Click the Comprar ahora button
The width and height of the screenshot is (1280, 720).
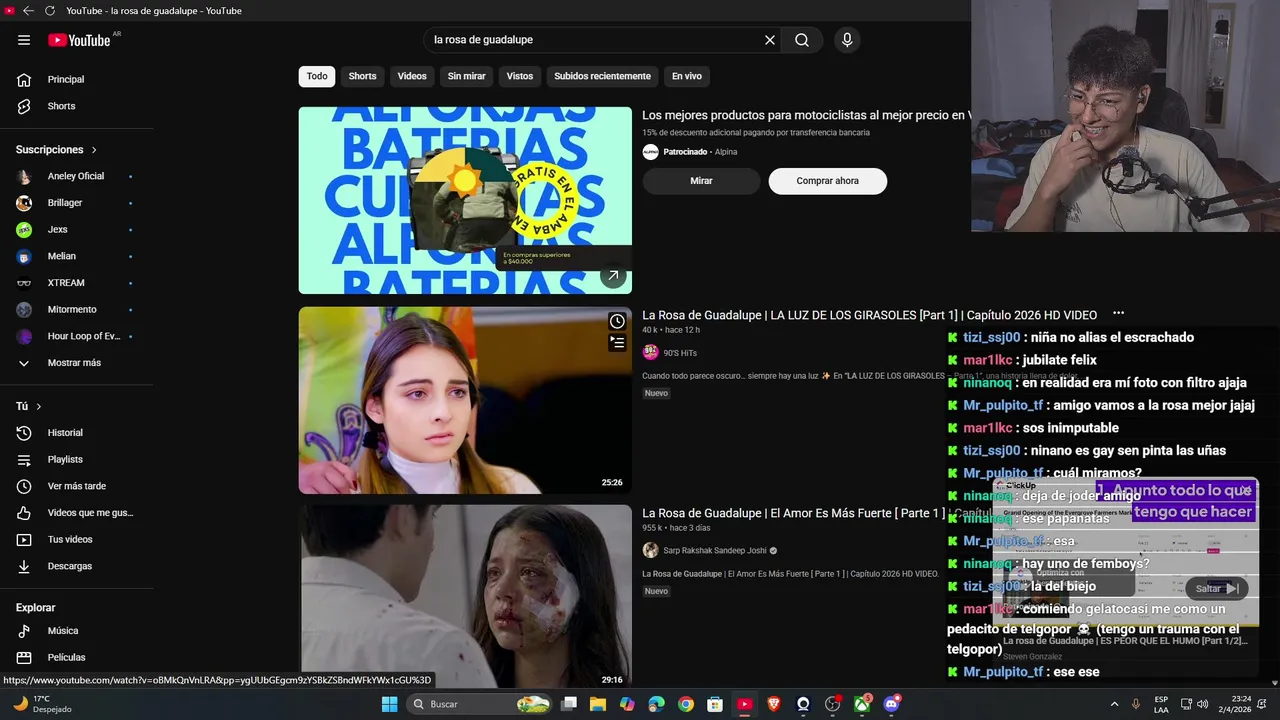coord(827,181)
